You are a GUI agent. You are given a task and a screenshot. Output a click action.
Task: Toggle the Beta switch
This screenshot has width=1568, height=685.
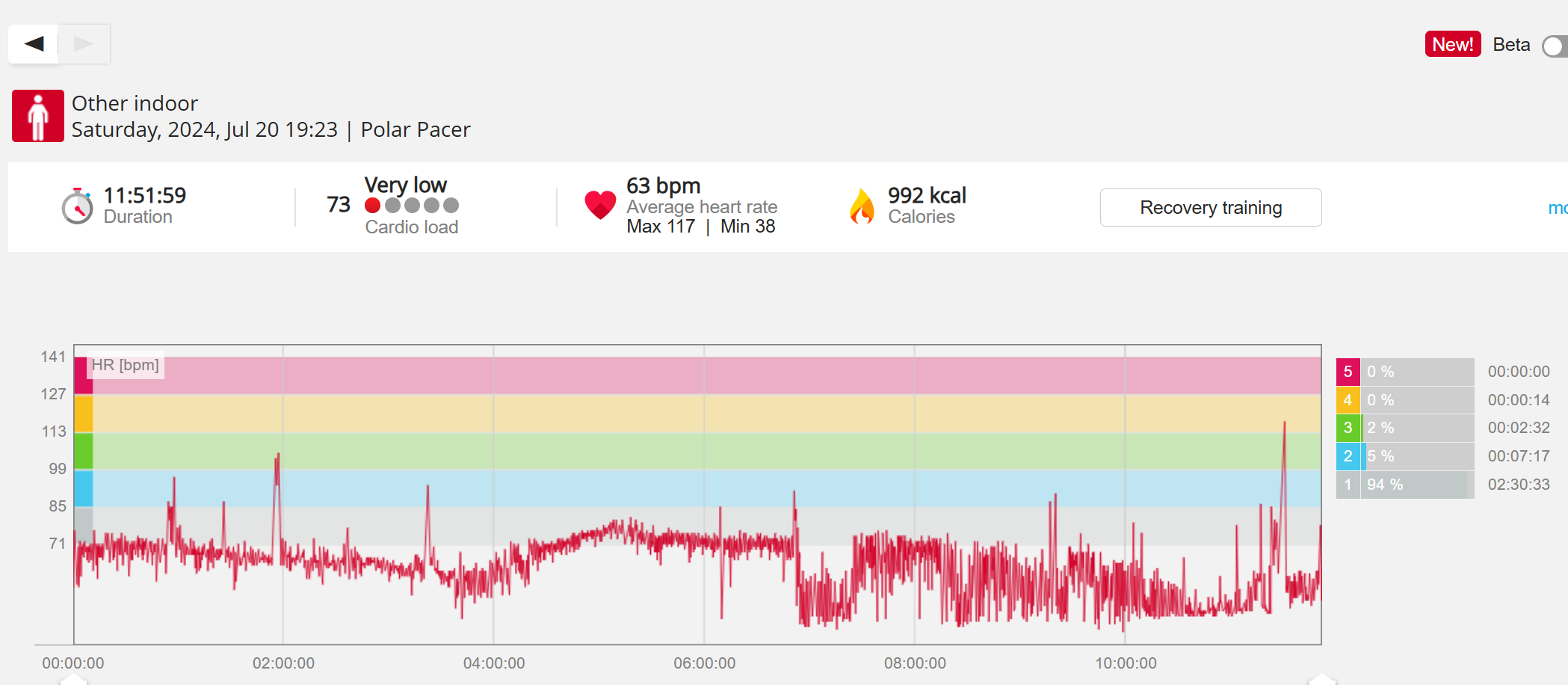(x=1556, y=46)
